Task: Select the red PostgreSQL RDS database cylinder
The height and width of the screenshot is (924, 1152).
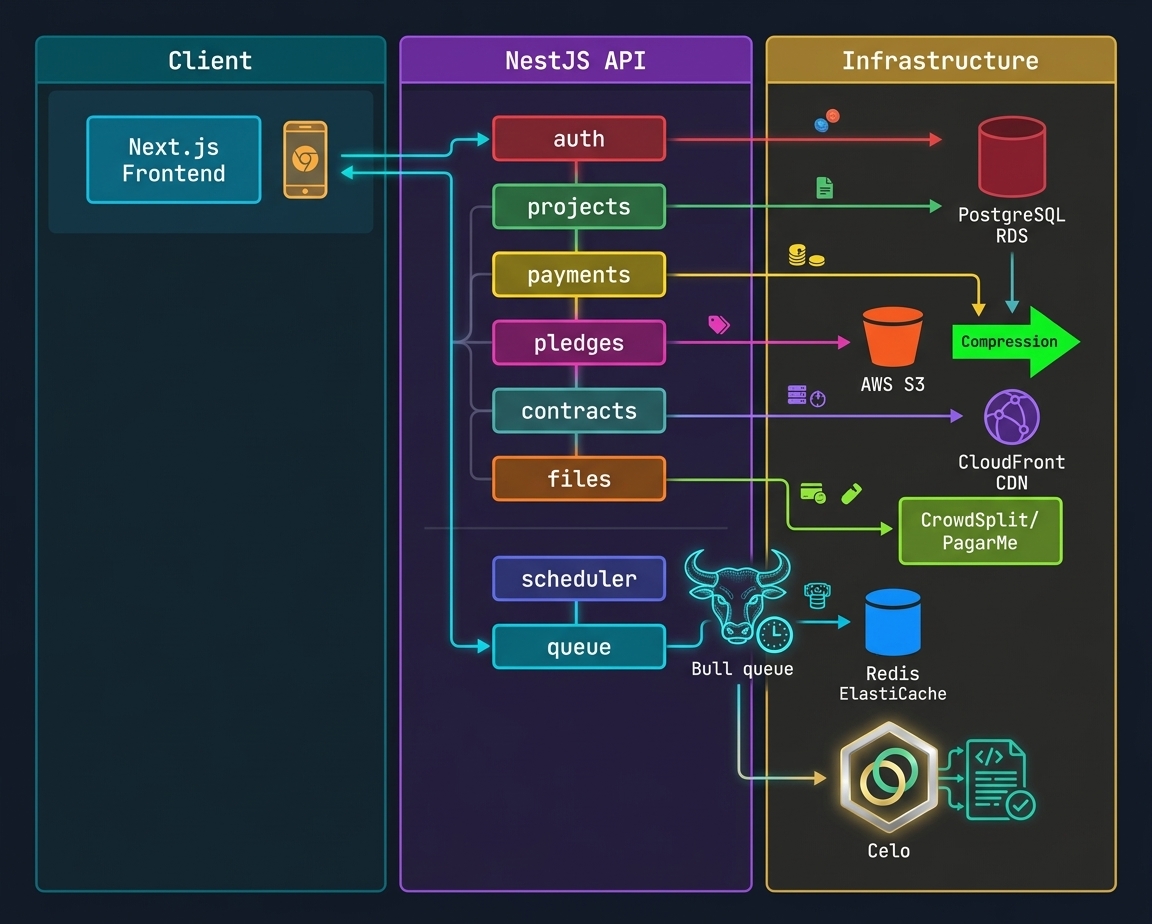Action: coord(1012,156)
